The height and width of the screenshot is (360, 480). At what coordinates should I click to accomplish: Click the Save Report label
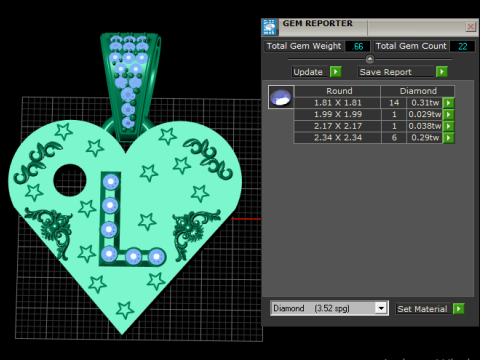point(386,72)
